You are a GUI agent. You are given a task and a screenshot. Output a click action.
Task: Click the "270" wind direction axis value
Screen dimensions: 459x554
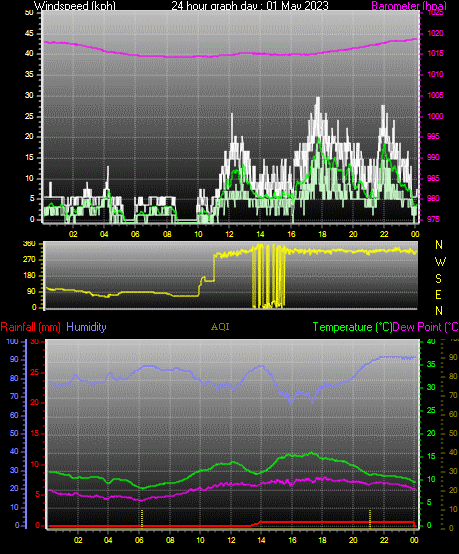pyautogui.click(x=29, y=259)
